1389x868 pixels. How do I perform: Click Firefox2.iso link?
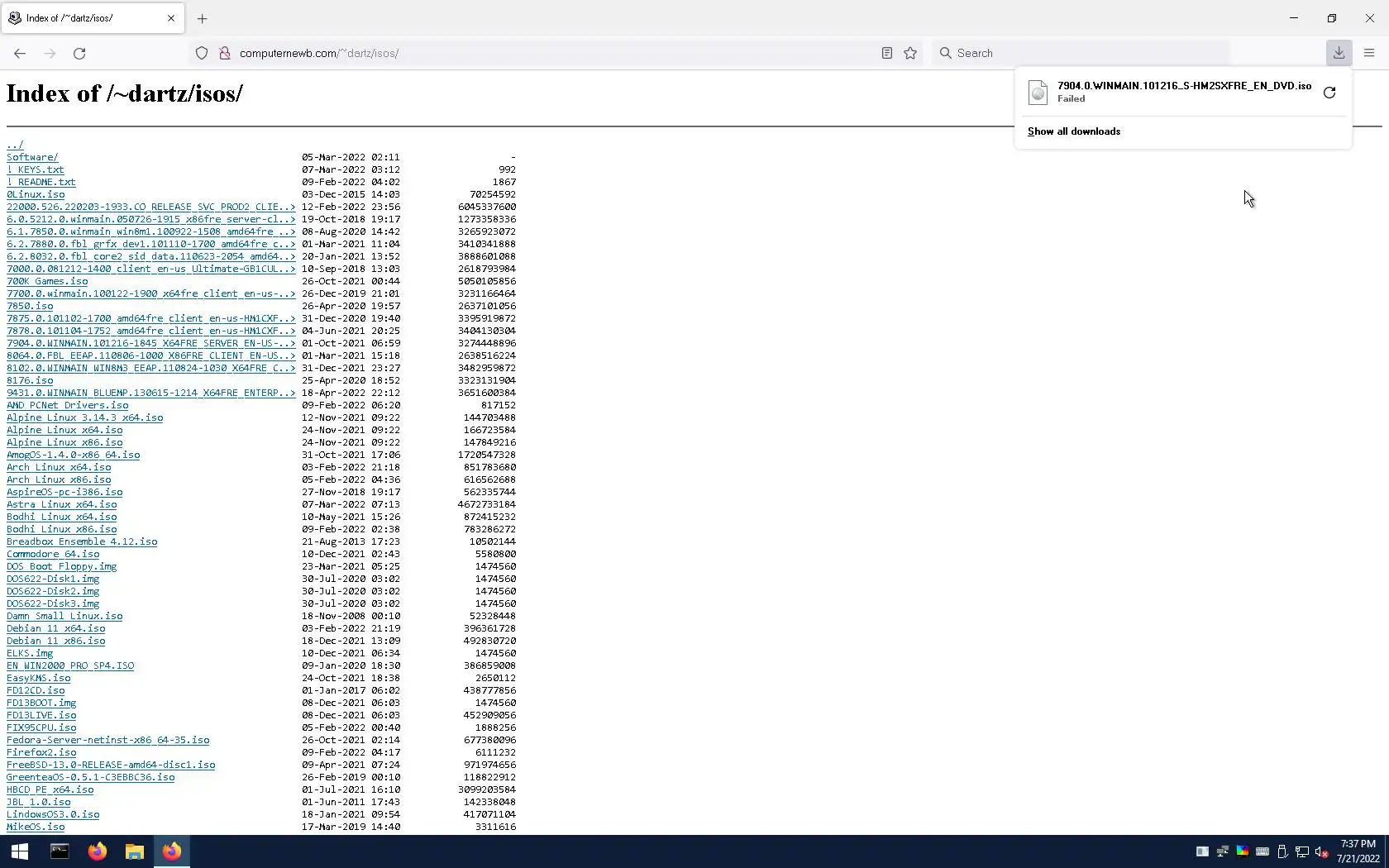pyautogui.click(x=41, y=752)
